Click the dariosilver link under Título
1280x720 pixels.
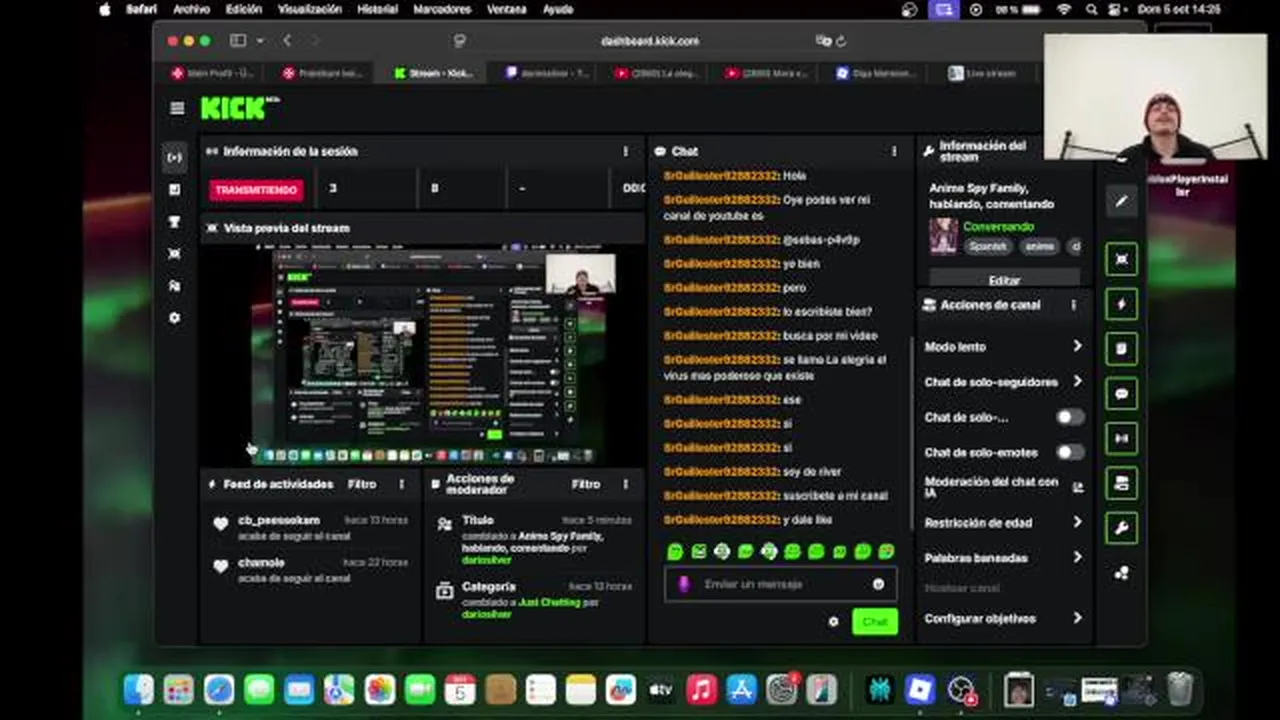coord(486,561)
